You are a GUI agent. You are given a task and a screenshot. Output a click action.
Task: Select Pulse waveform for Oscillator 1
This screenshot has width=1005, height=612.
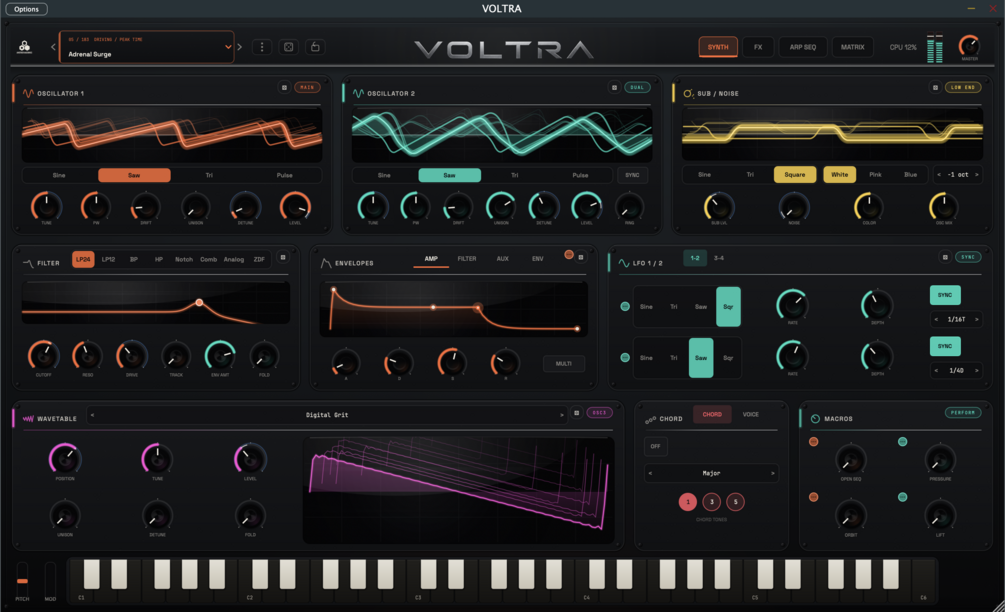tap(284, 175)
